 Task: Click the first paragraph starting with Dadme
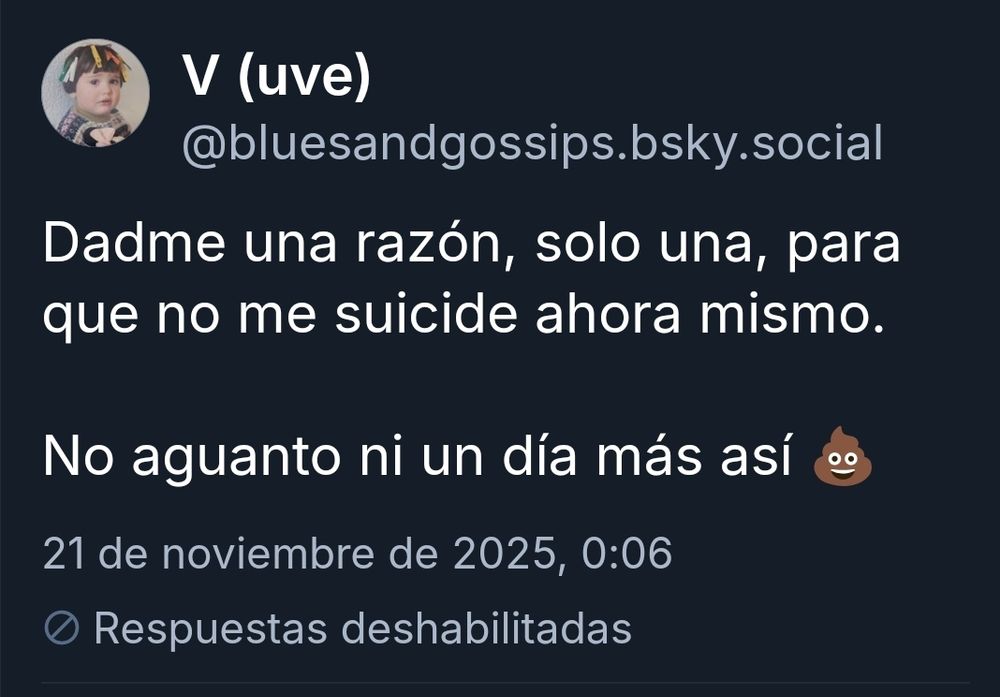(471, 279)
